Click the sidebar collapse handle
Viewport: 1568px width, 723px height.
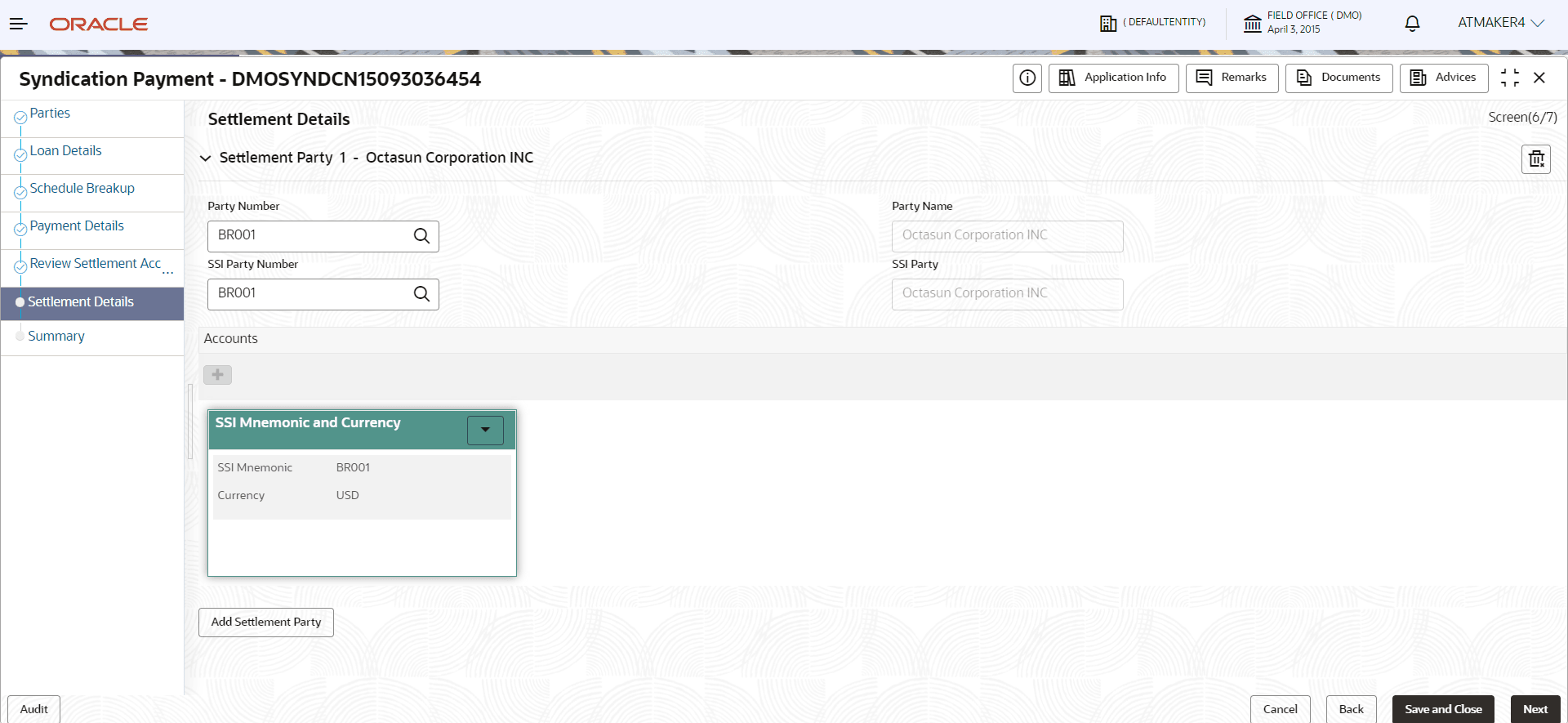pyautogui.click(x=190, y=422)
